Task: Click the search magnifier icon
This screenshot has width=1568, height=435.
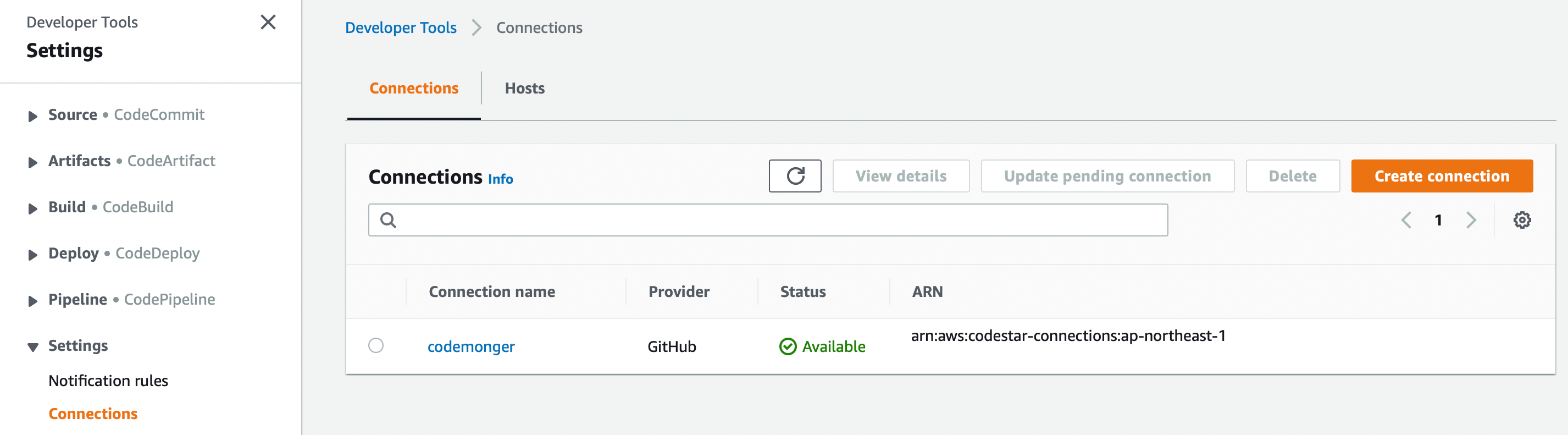Action: point(389,219)
